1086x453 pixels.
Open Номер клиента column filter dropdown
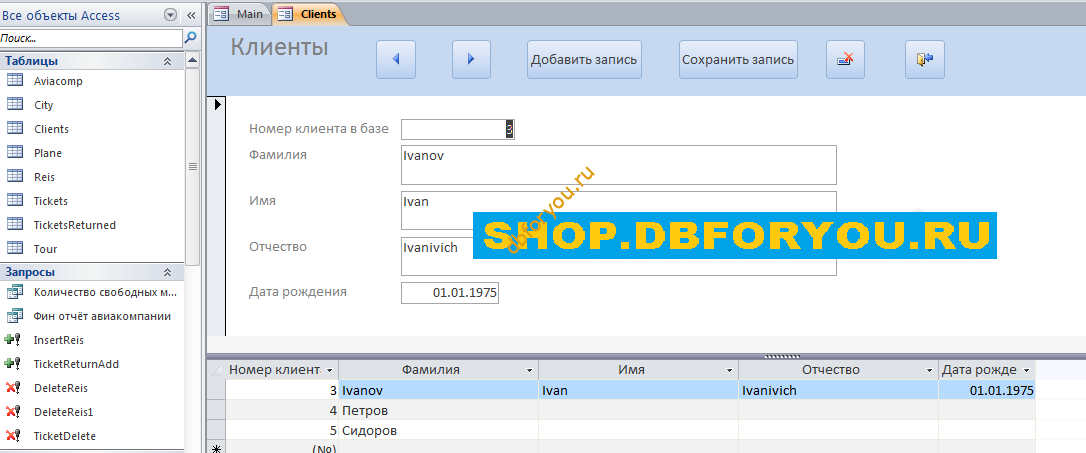point(330,371)
